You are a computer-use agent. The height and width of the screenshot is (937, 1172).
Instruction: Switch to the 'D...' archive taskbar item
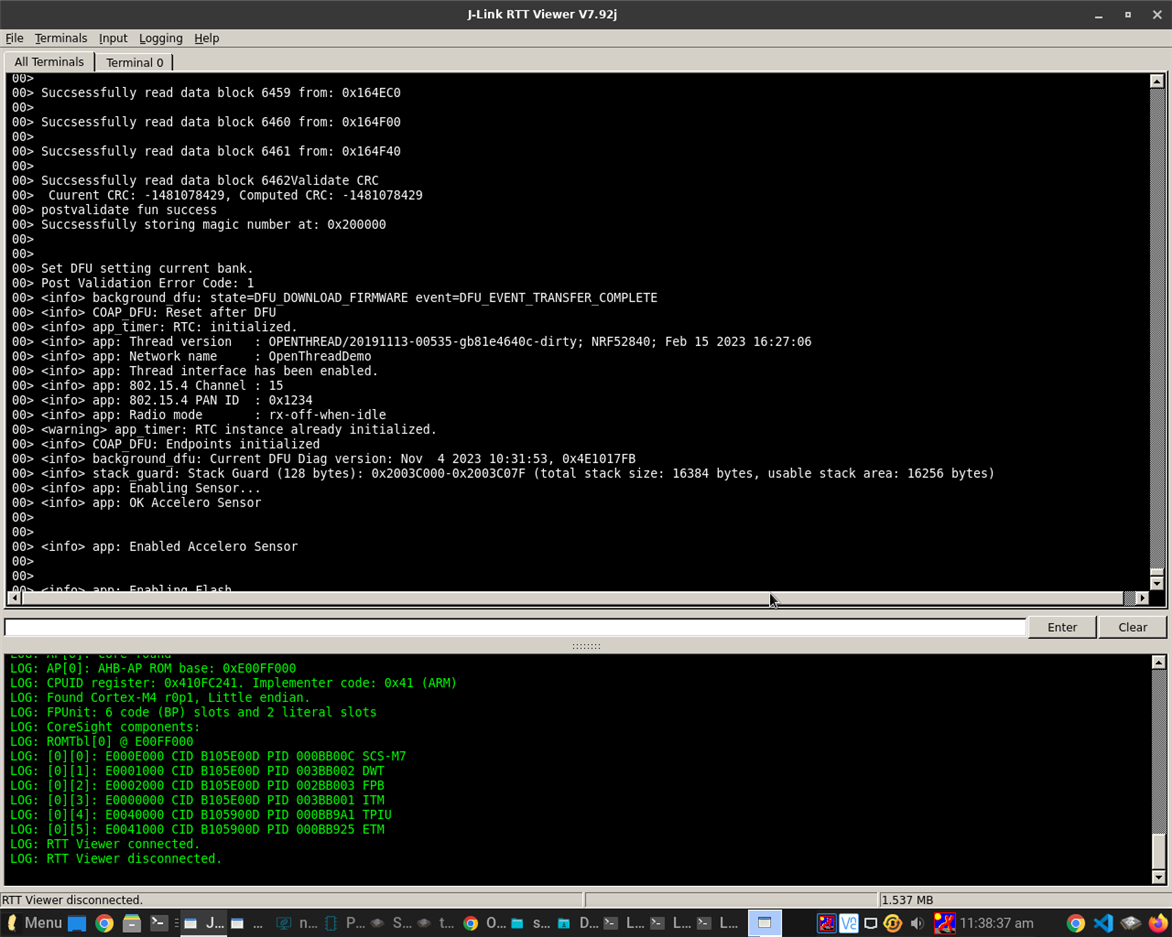pyautogui.click(x=577, y=923)
